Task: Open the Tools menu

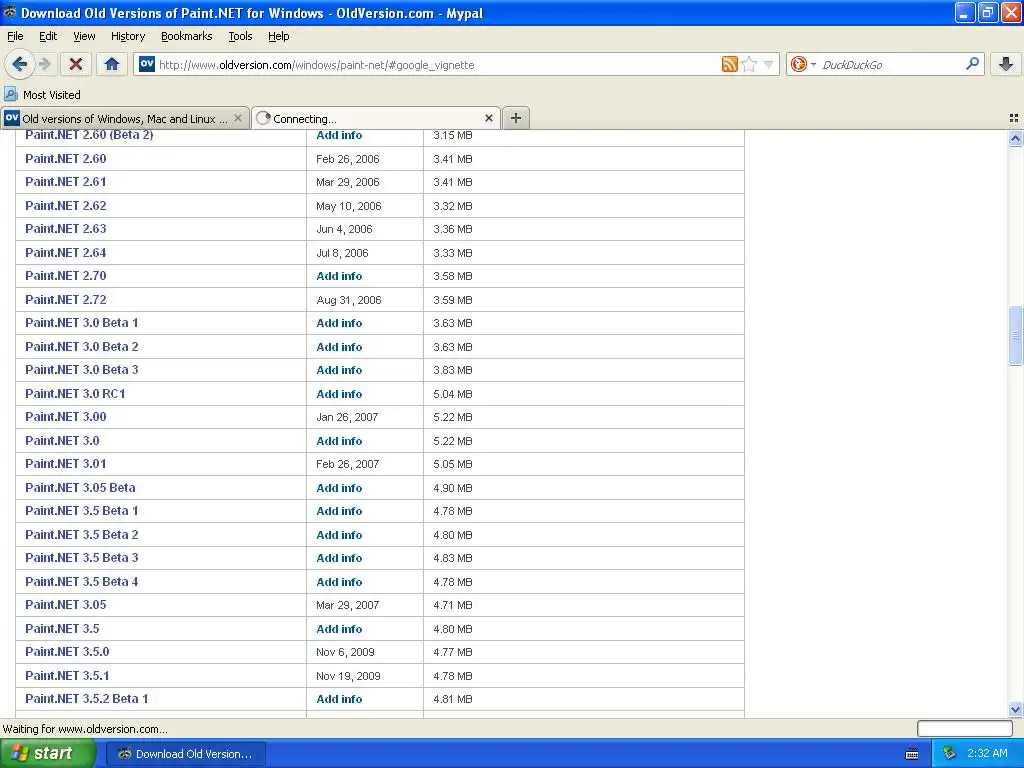Action: (240, 36)
